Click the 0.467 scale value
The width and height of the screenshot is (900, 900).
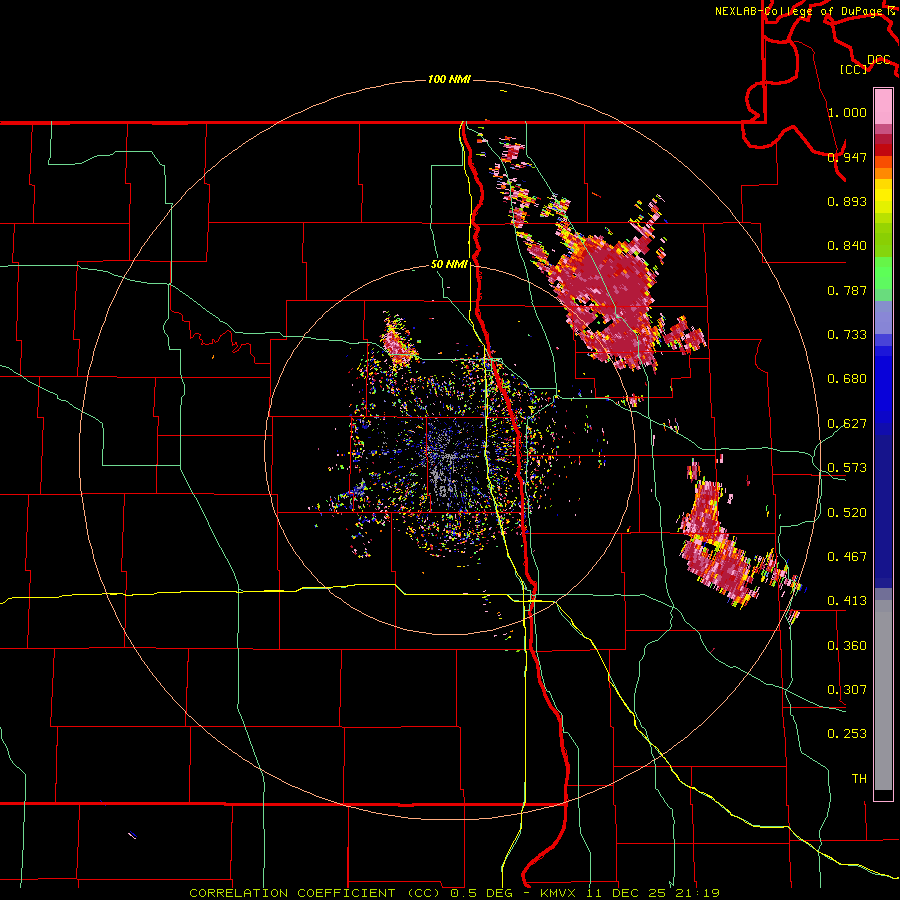847,557
